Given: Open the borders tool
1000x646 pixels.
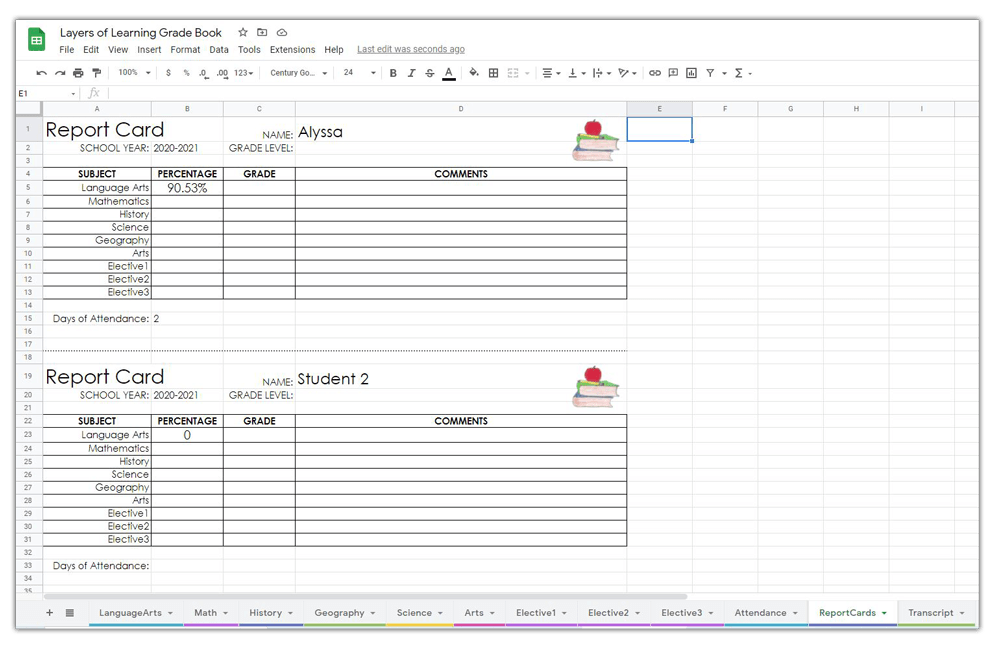Looking at the screenshot, I should [493, 73].
